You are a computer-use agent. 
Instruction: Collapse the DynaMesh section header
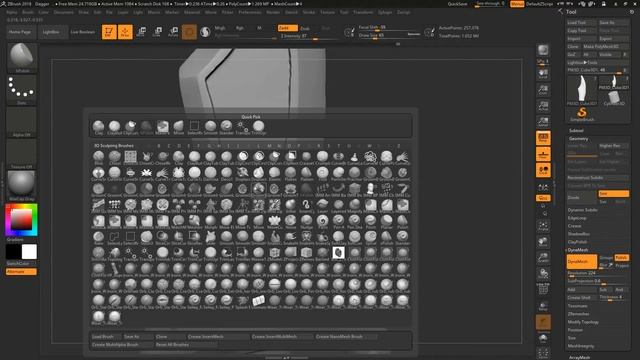[578, 250]
